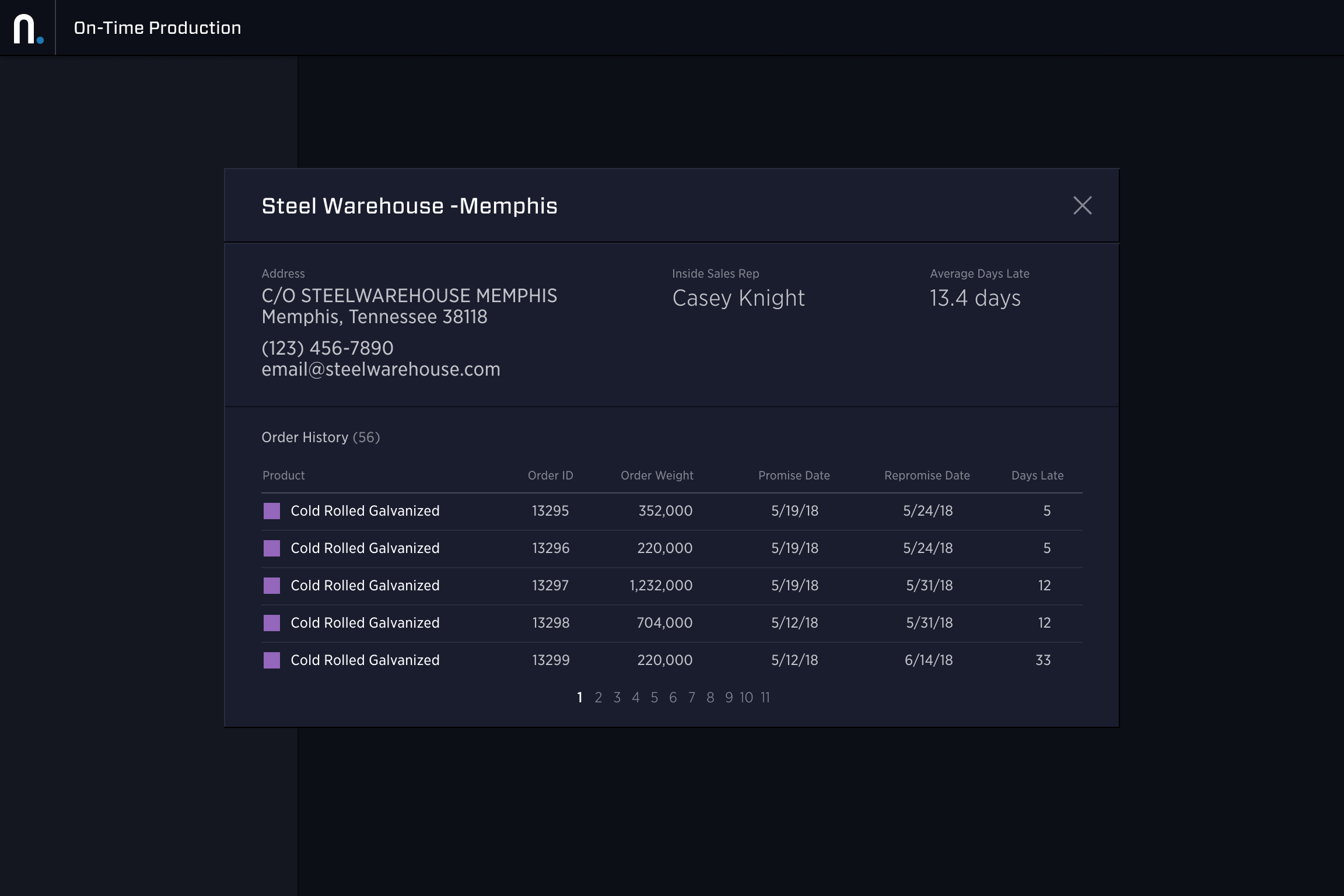The width and height of the screenshot is (1344, 896).
Task: Click order weight 1,232,000
Action: tap(661, 586)
